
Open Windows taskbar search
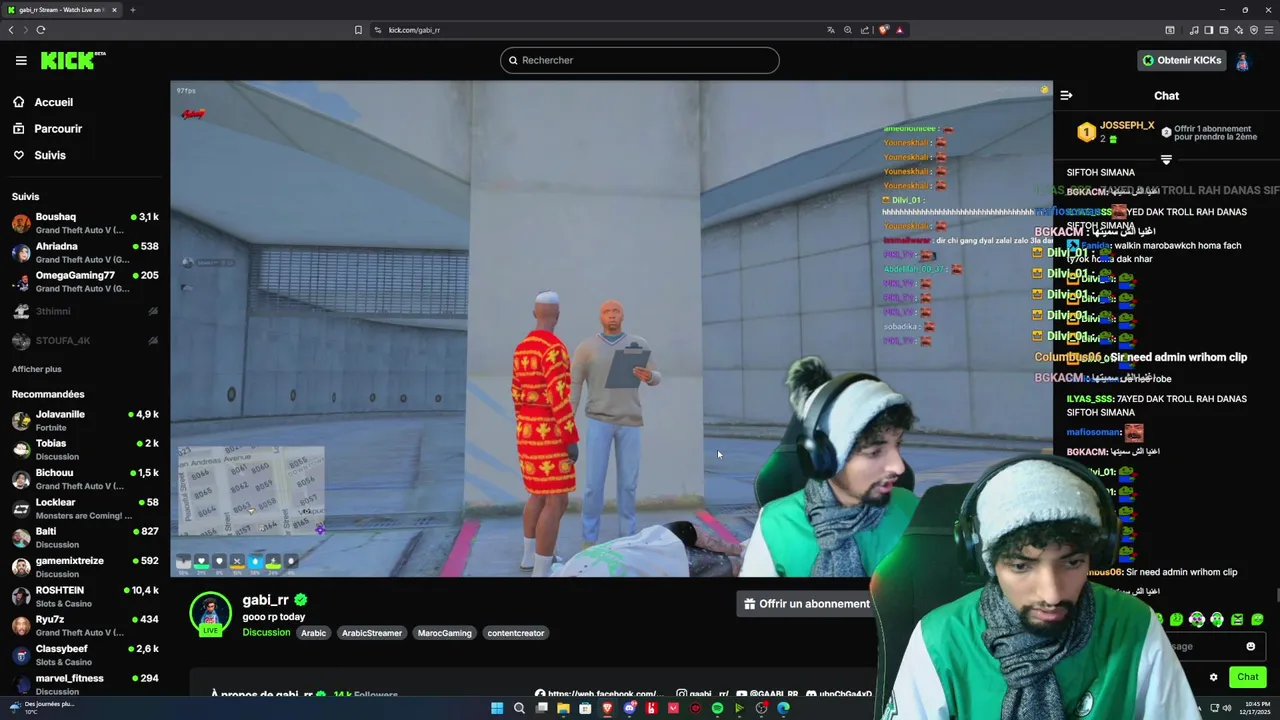(519, 708)
